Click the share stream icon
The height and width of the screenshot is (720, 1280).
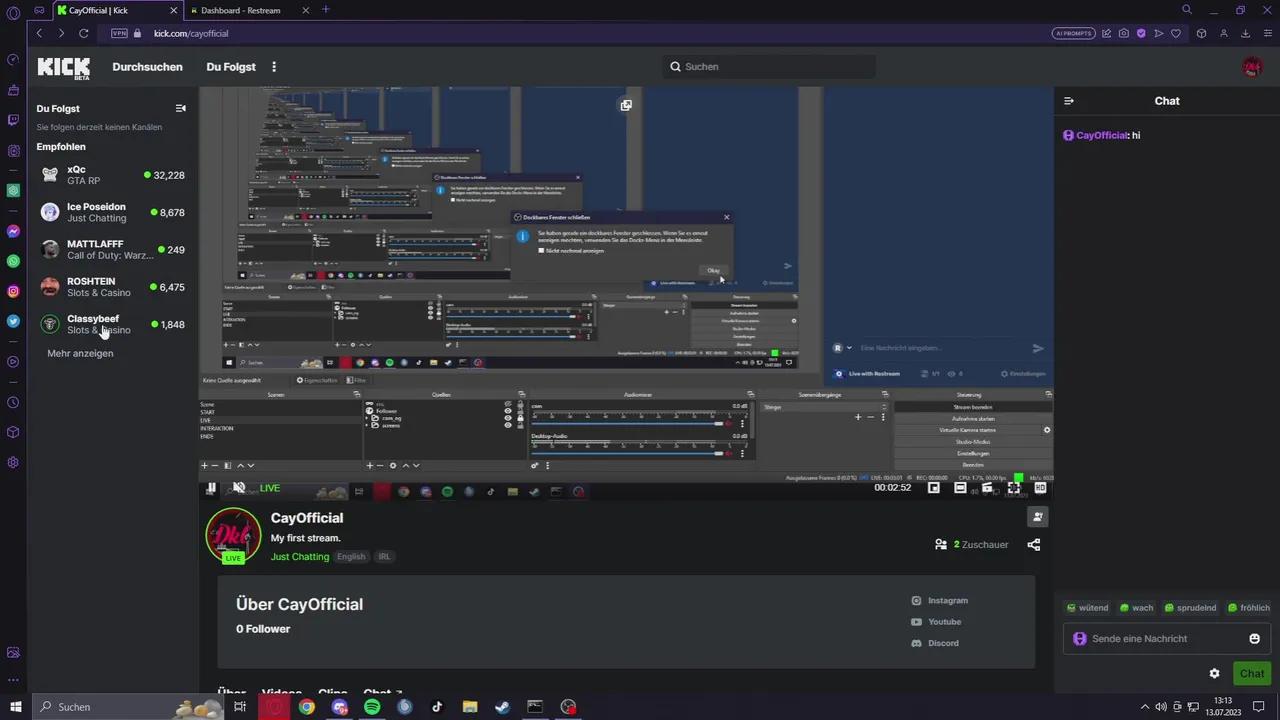tap(1034, 545)
